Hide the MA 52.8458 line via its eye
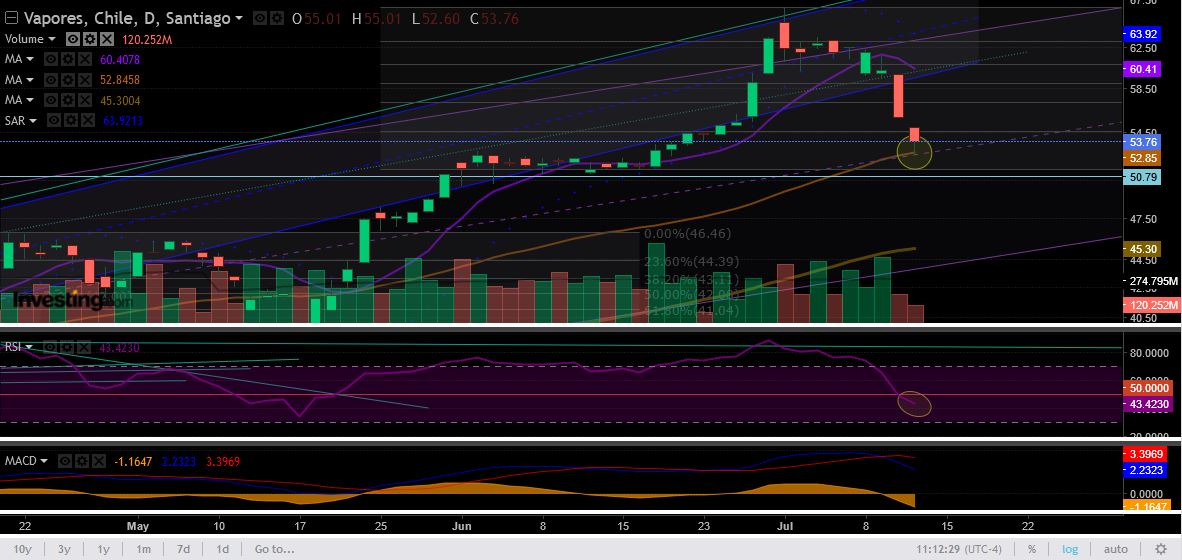This screenshot has width=1182, height=560. click(51, 79)
